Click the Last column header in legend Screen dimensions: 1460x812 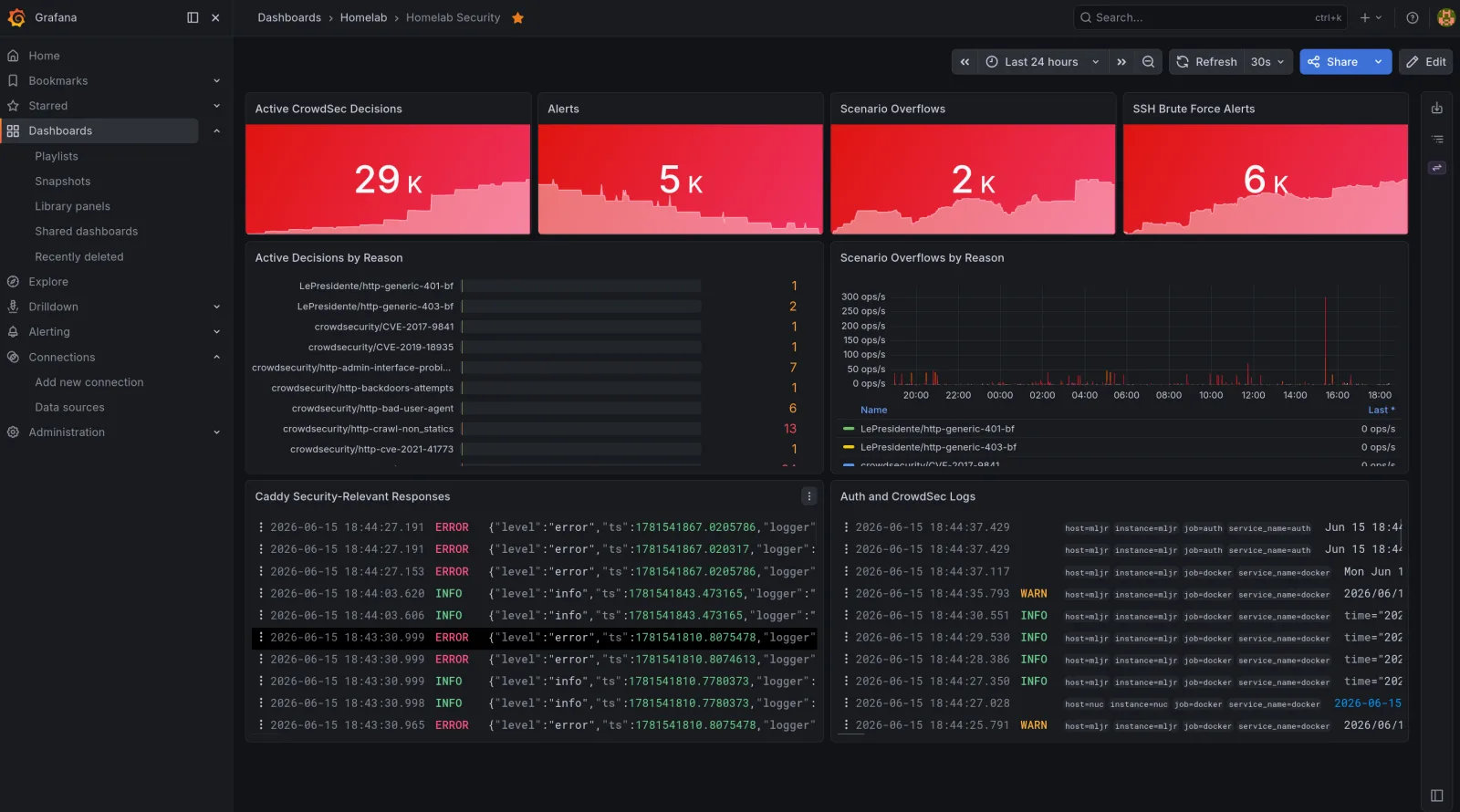click(1381, 410)
